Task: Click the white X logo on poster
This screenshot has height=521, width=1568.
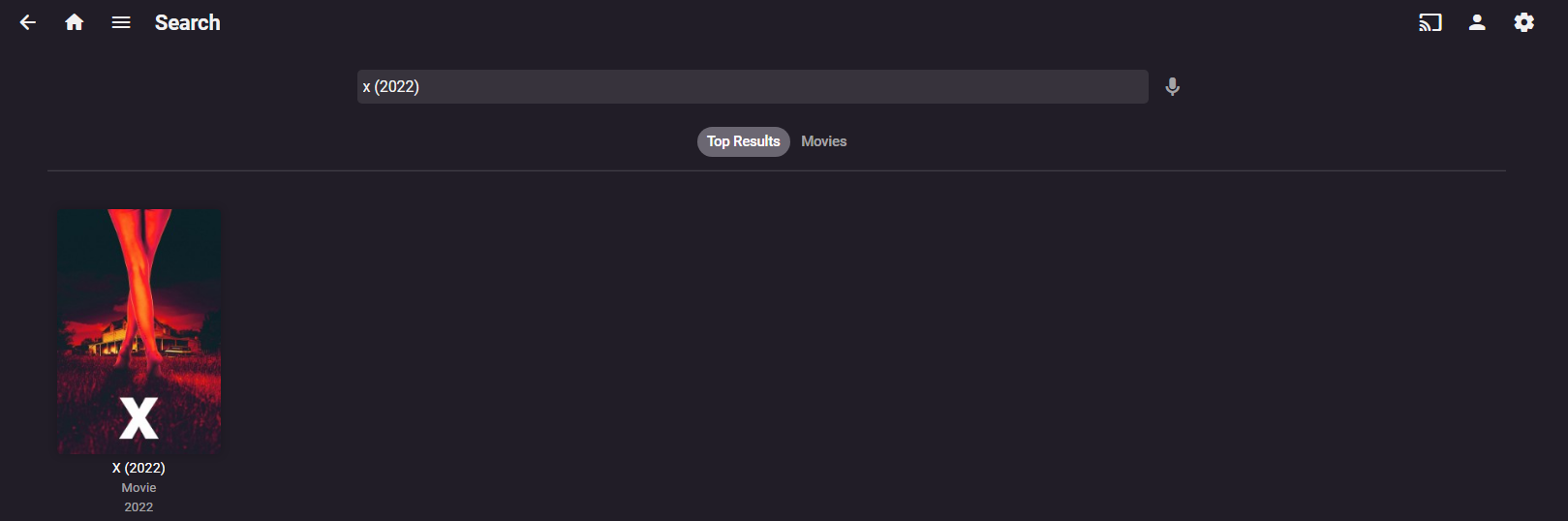Action: pyautogui.click(x=138, y=418)
